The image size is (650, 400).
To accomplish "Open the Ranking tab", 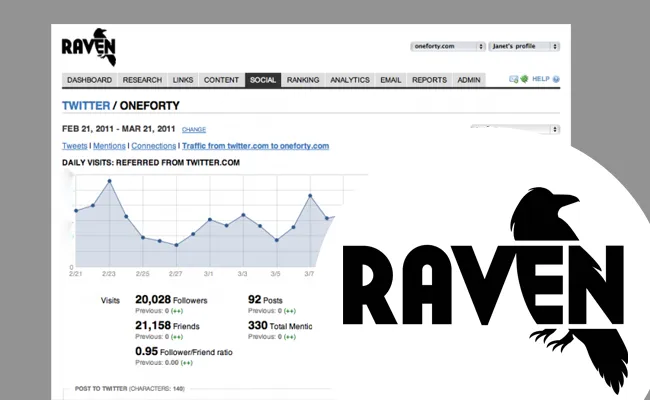I will (303, 80).
